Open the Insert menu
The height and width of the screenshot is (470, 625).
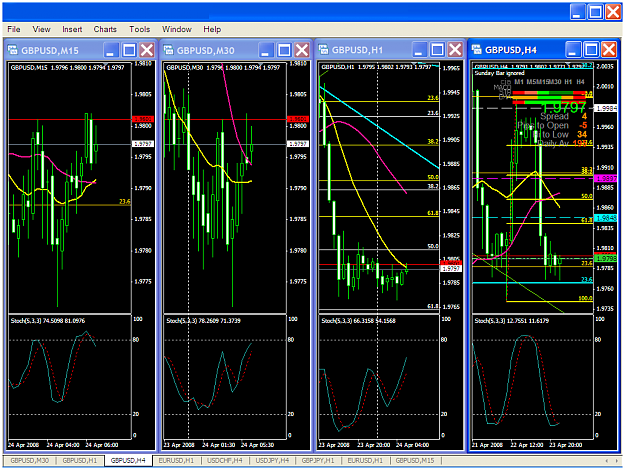(x=72, y=29)
